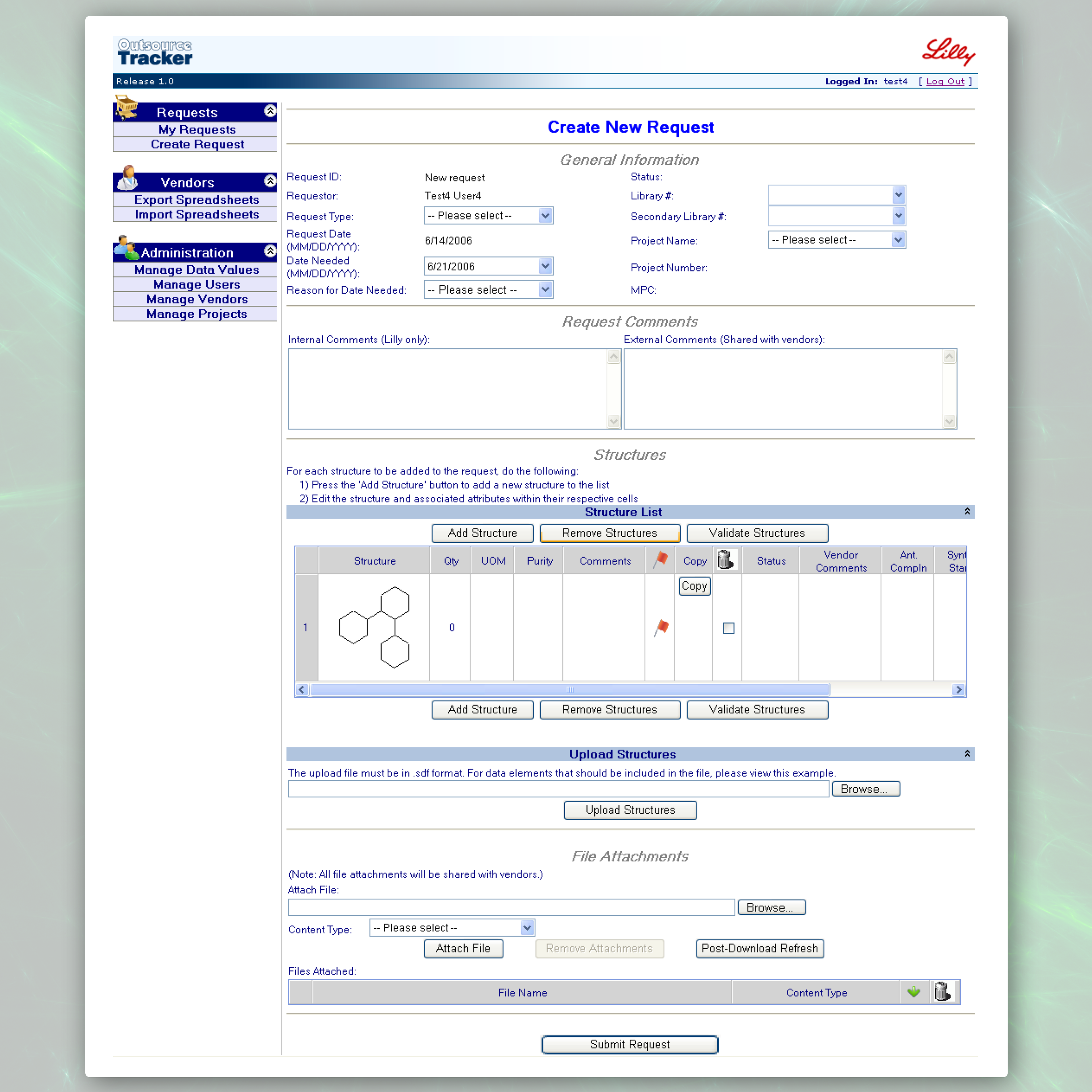This screenshot has height=1092, width=1092.
Task: Go to Manage Vendors in Administration
Action: [197, 299]
